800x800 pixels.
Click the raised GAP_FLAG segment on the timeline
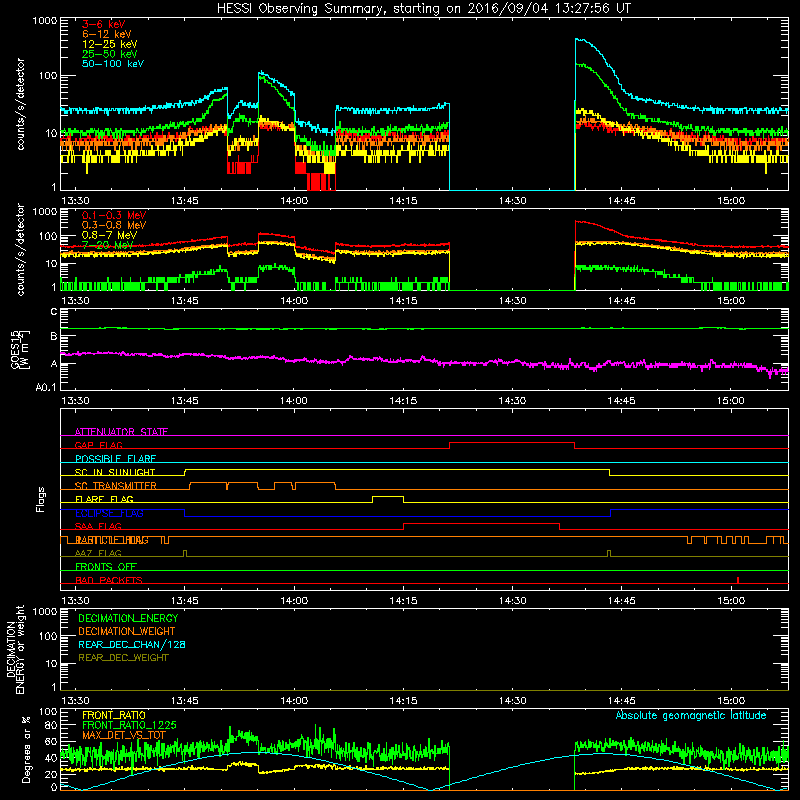[x=512, y=442]
